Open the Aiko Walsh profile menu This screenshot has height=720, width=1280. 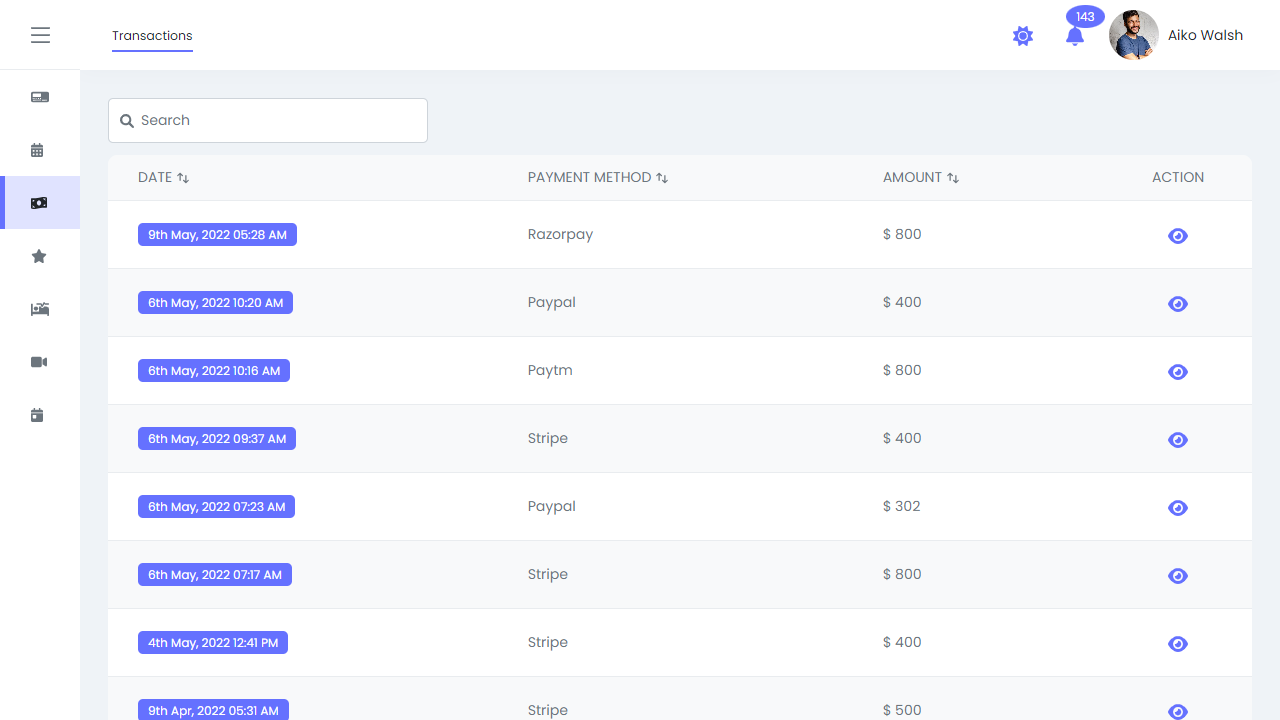1176,35
